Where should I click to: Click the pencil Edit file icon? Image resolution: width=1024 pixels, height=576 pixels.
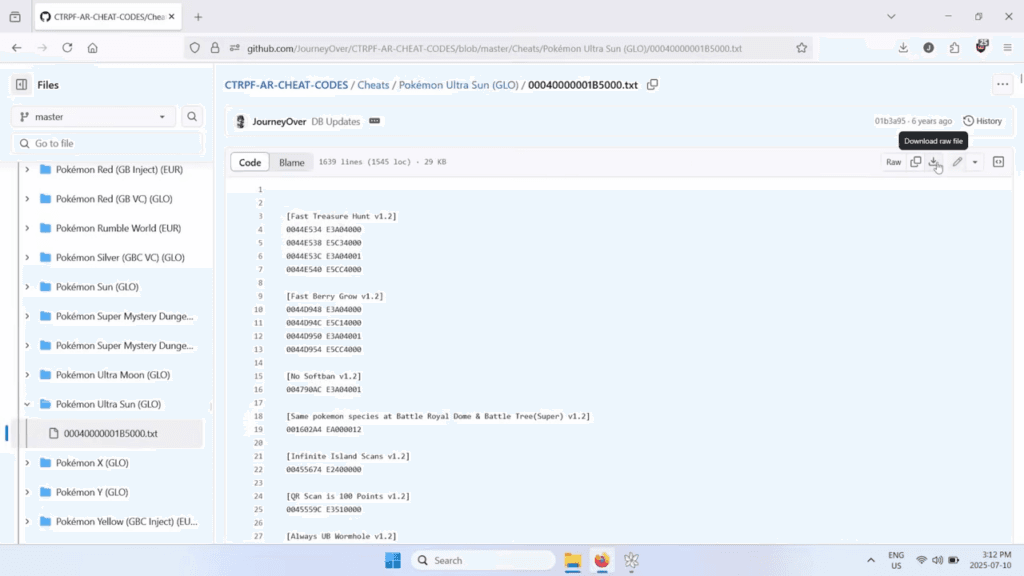pyautogui.click(x=957, y=162)
